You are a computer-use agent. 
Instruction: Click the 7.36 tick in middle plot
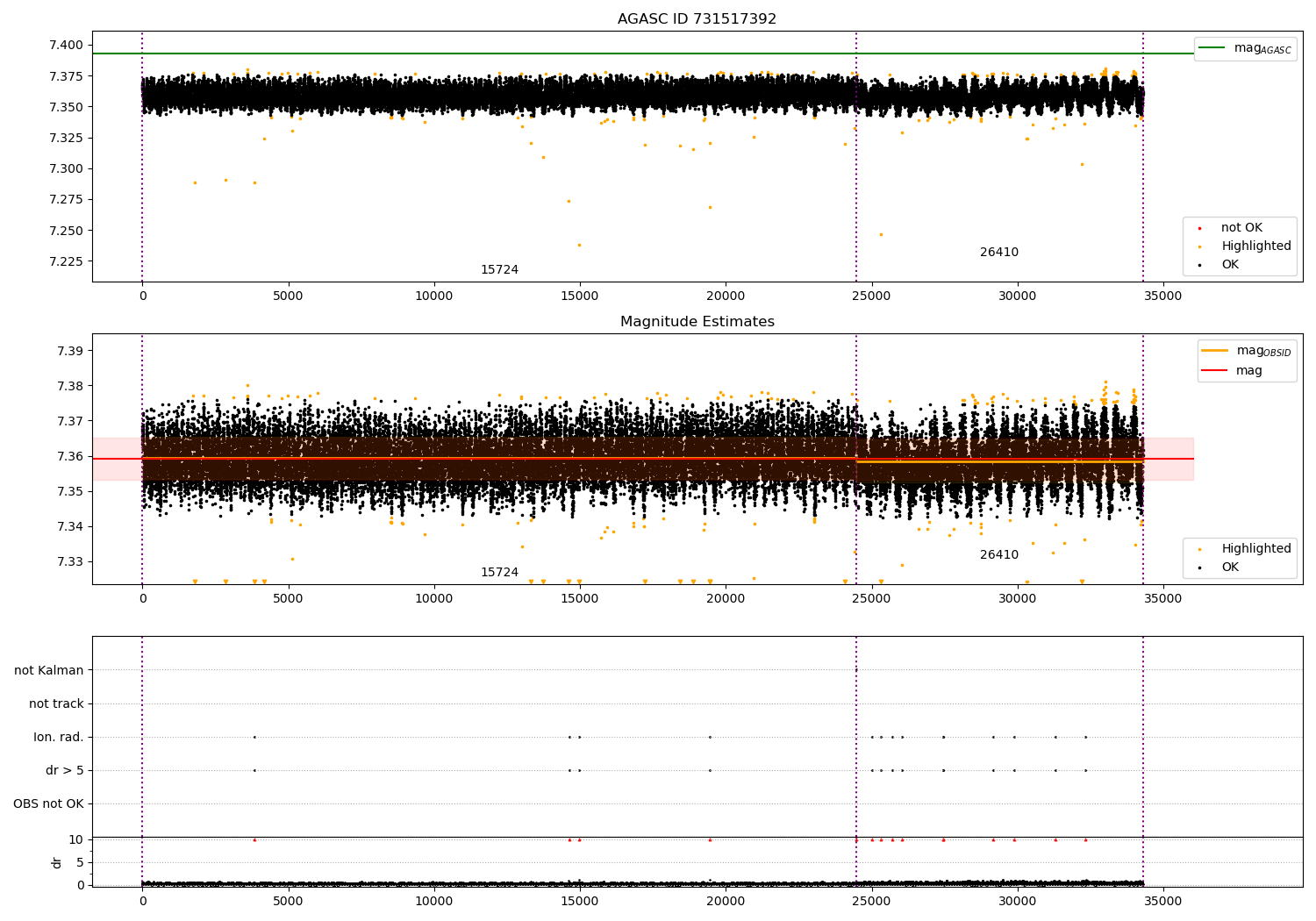[x=70, y=456]
